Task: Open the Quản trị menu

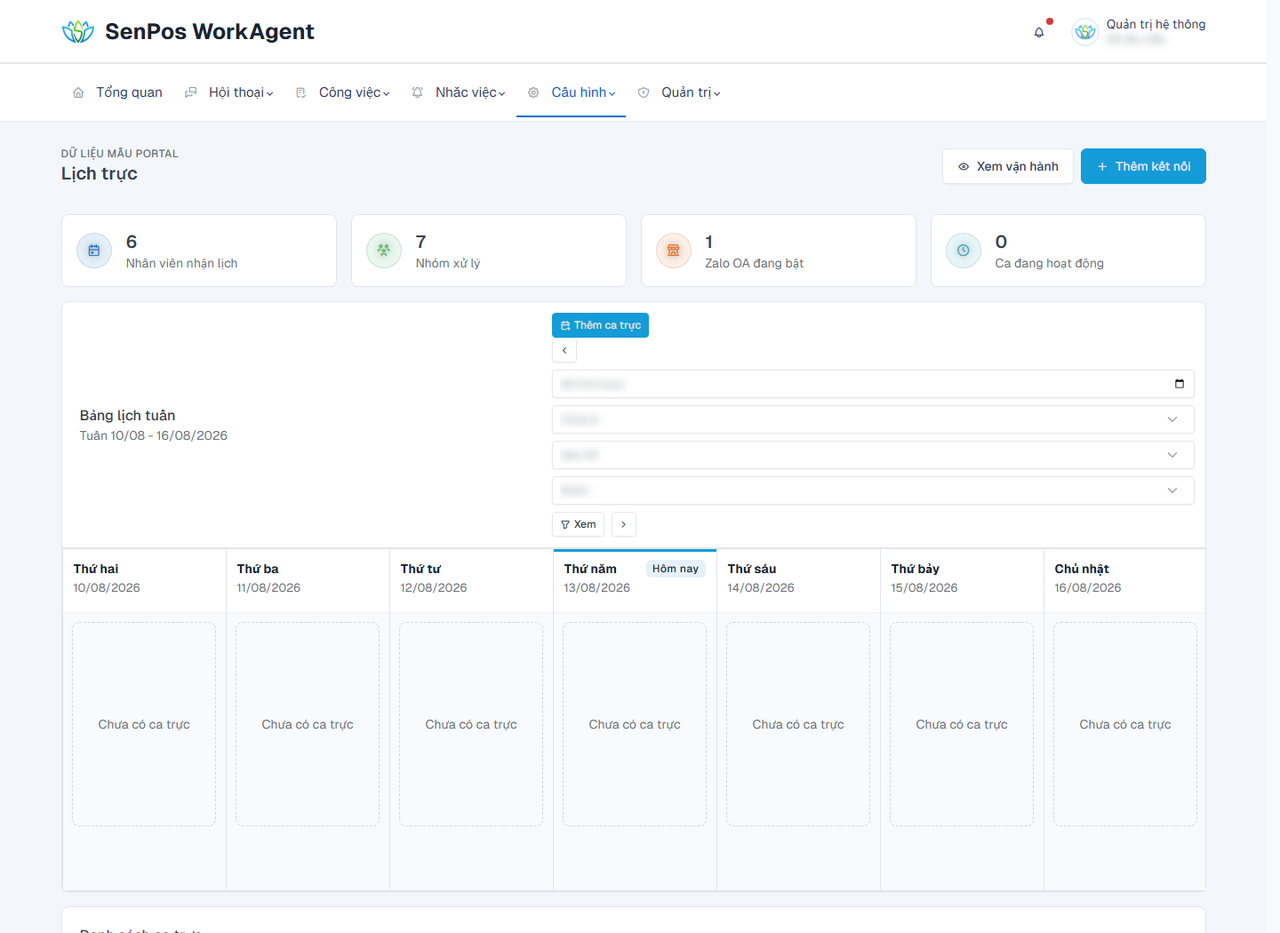Action: click(679, 92)
